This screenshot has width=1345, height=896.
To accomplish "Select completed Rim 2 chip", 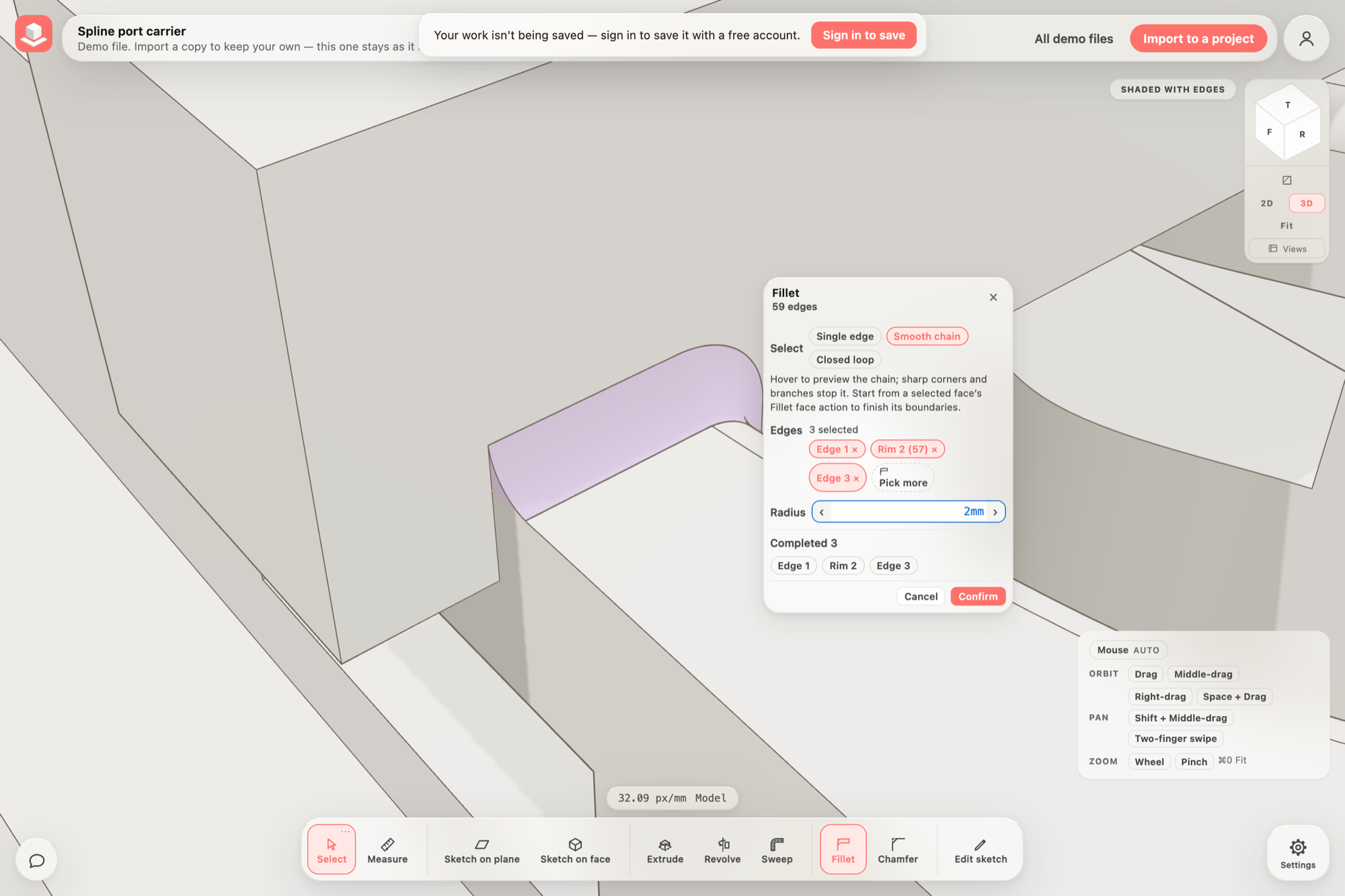I will (843, 566).
